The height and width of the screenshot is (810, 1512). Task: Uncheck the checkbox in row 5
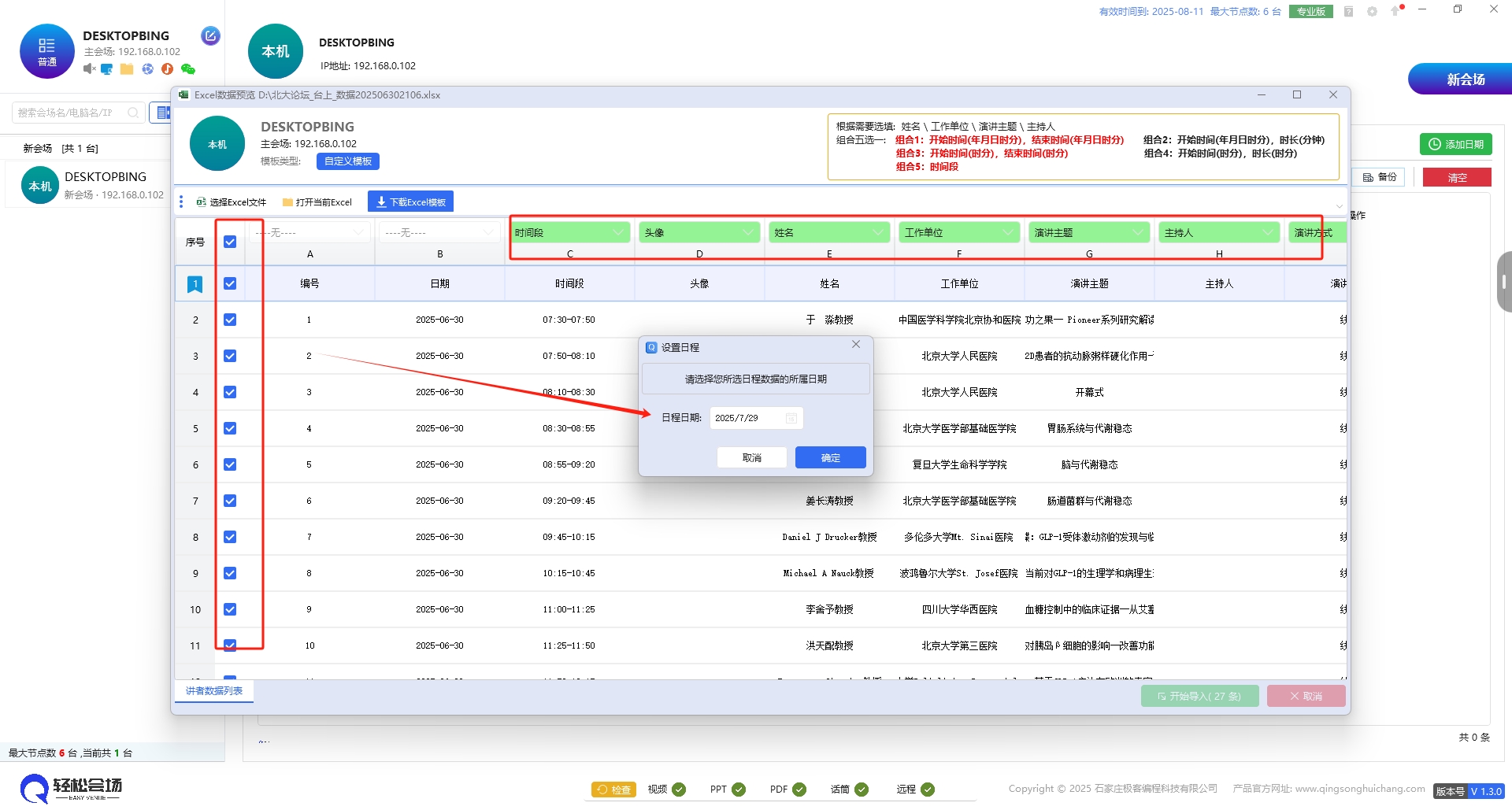point(230,428)
